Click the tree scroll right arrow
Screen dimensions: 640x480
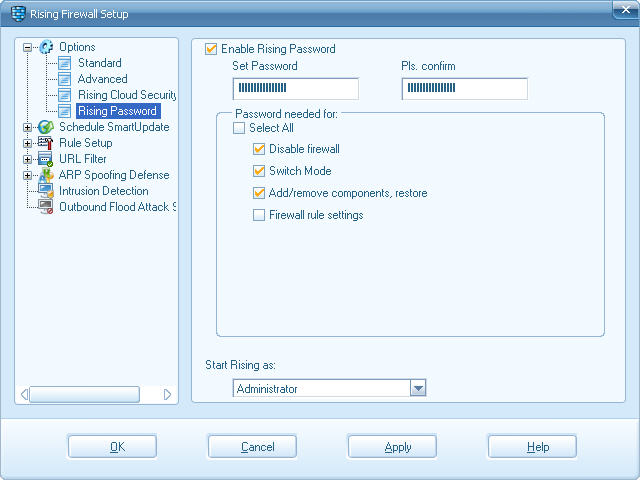click(167, 395)
